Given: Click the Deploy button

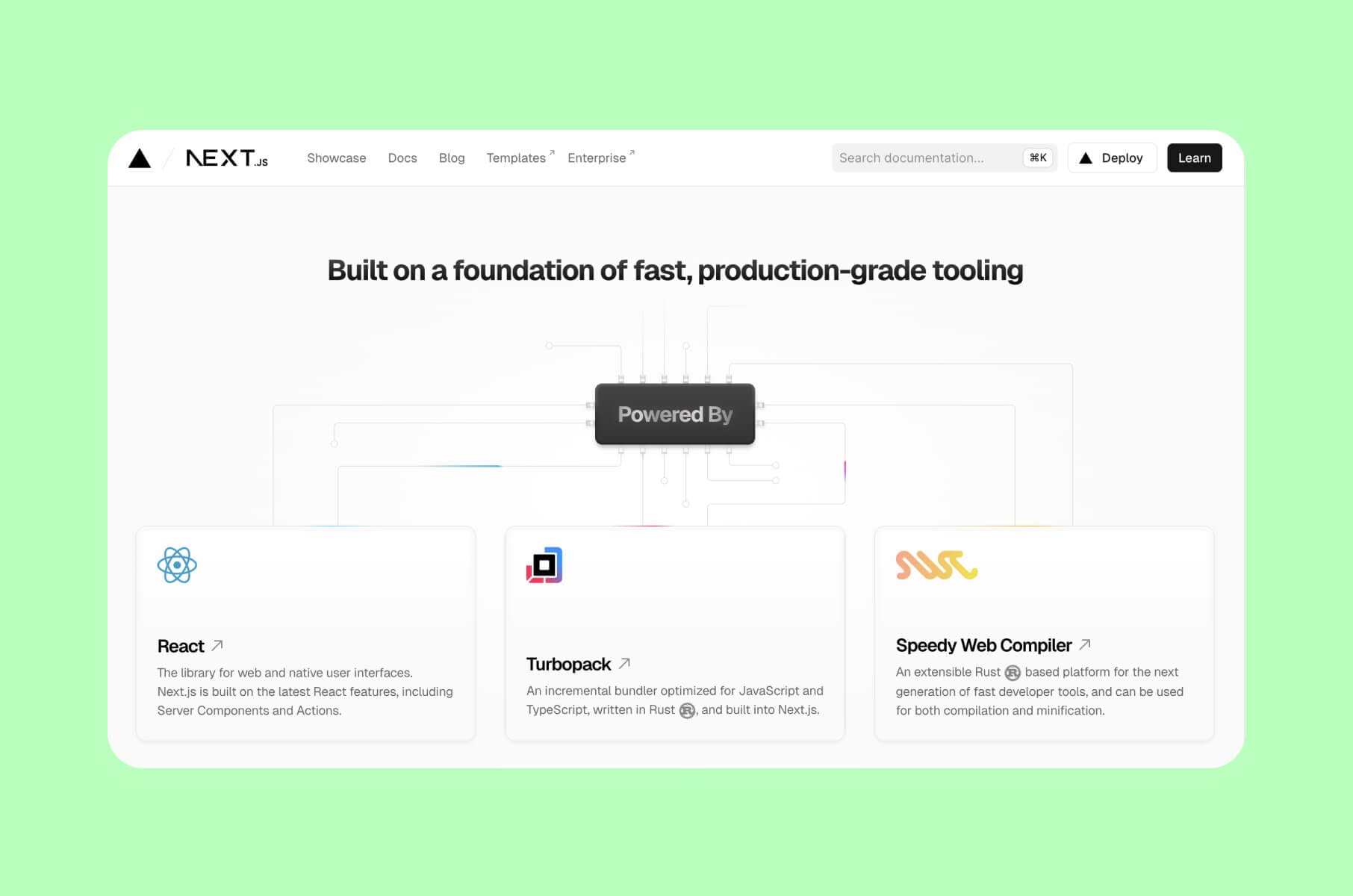Looking at the screenshot, I should [1112, 158].
